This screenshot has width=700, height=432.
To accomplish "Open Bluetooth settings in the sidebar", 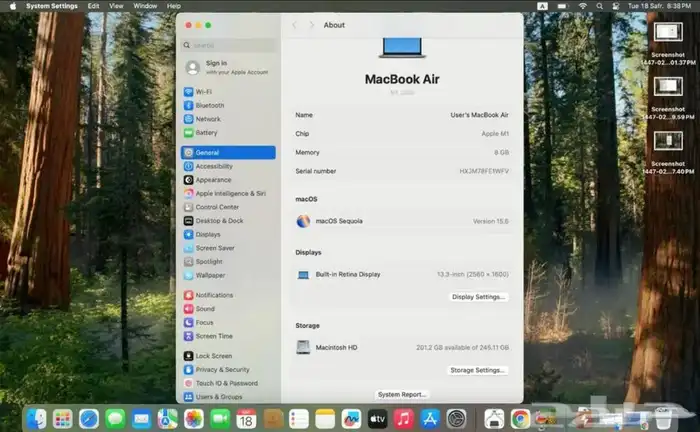I will coord(228,105).
